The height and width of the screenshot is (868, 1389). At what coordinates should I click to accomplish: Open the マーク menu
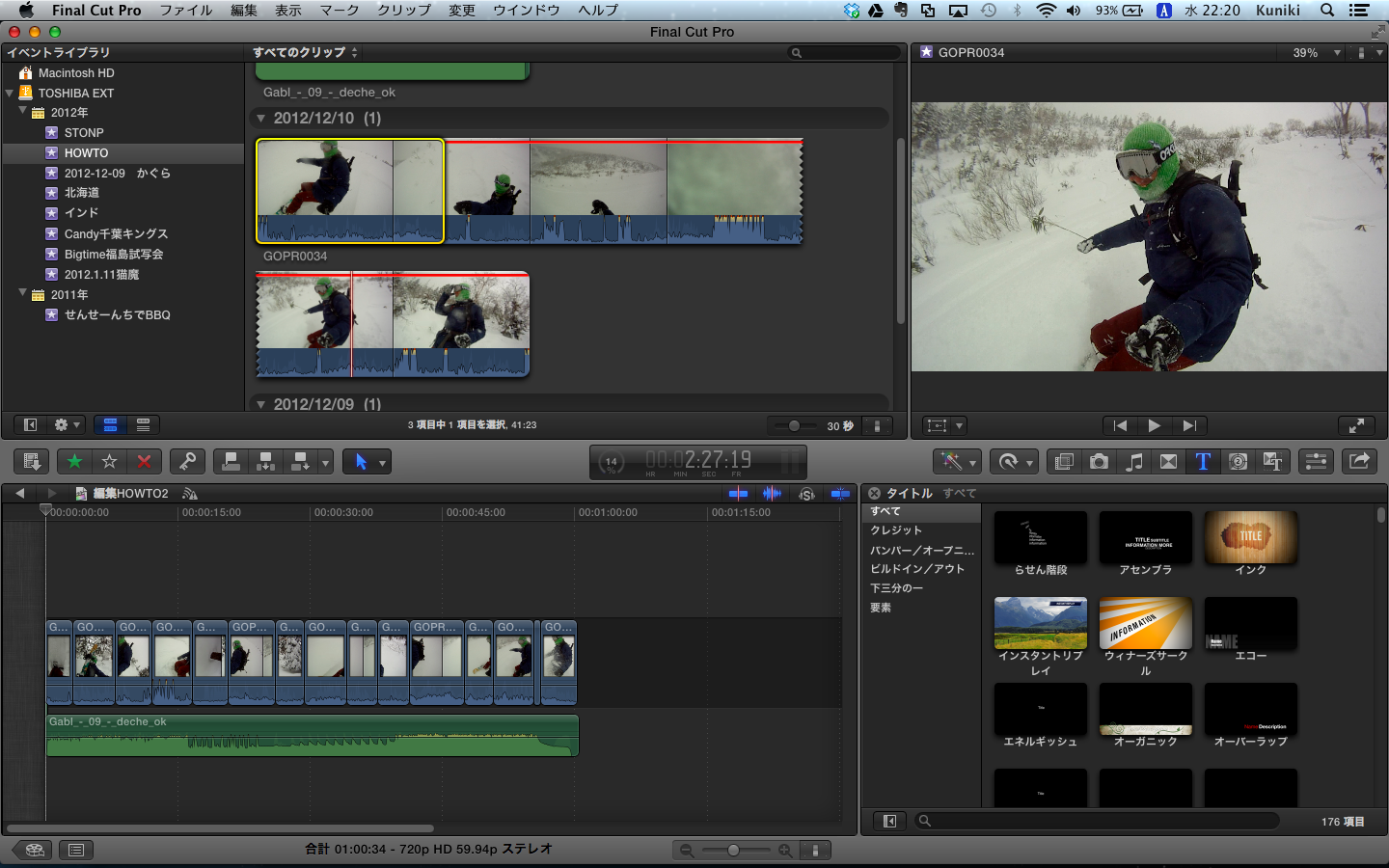click(x=340, y=10)
